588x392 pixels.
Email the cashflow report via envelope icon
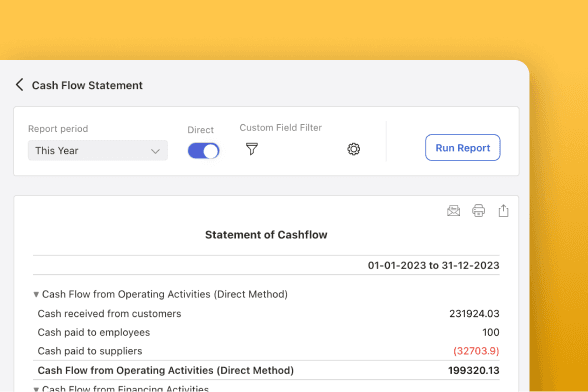453,211
